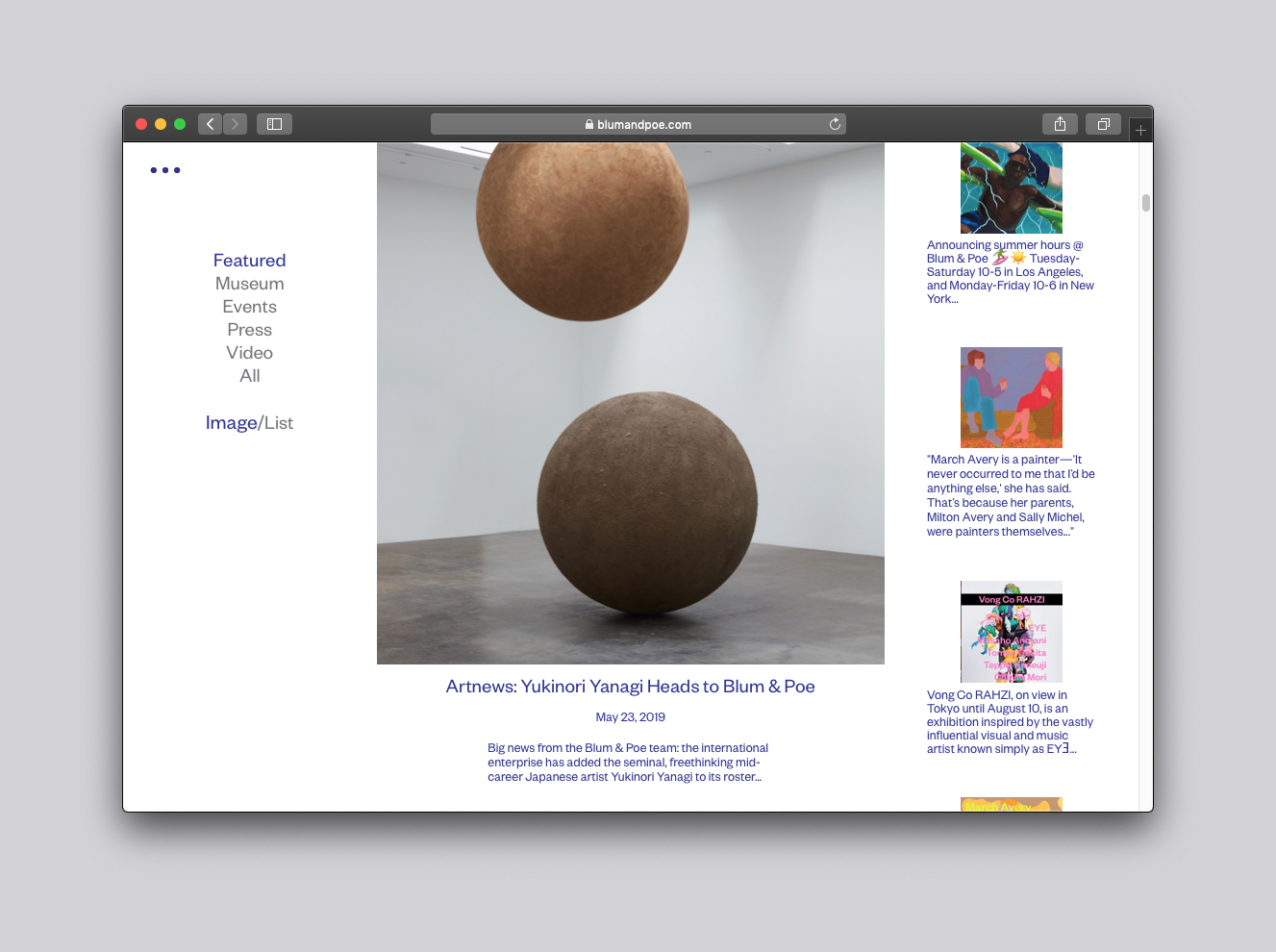Select the Featured category

(249, 261)
